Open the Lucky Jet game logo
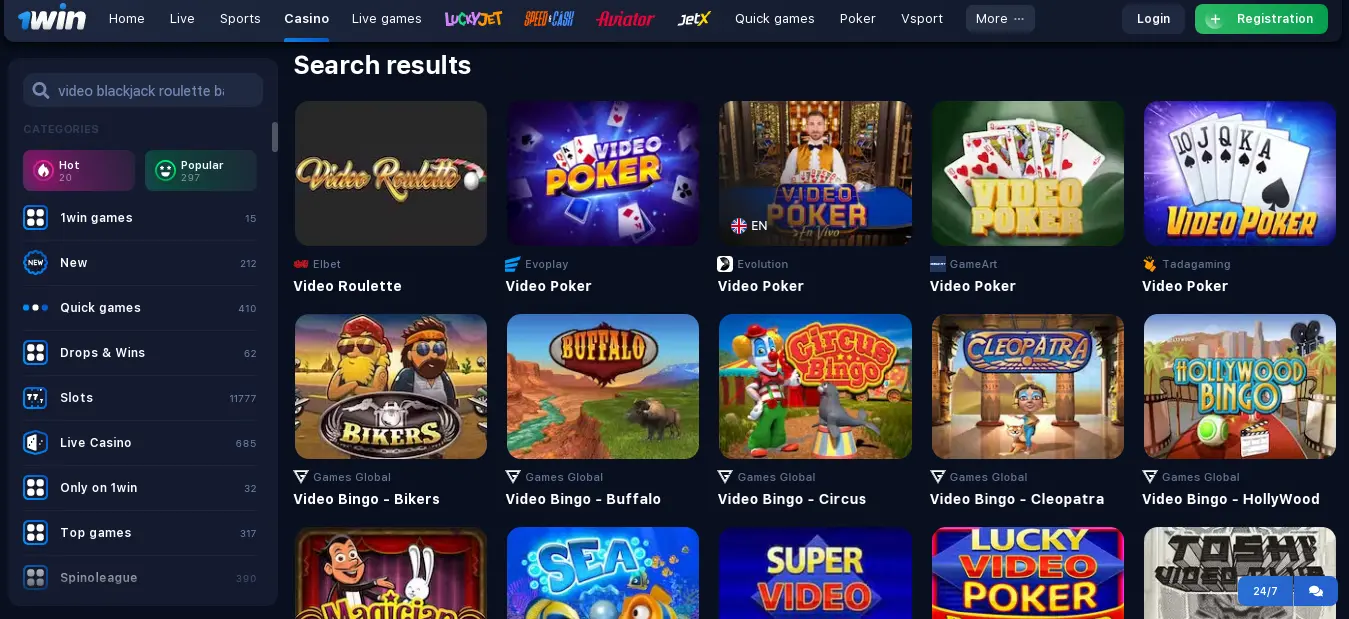The image size is (1349, 619). [x=473, y=19]
